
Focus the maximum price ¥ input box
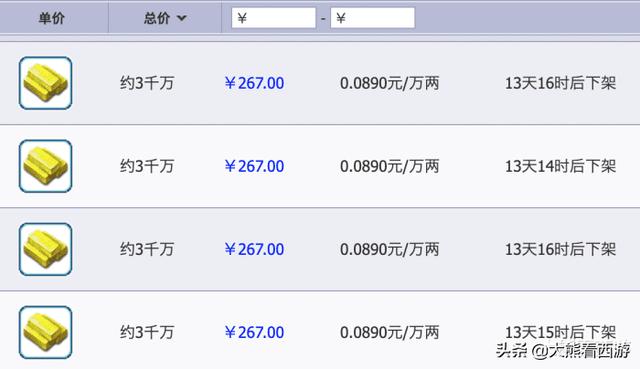click(x=373, y=18)
